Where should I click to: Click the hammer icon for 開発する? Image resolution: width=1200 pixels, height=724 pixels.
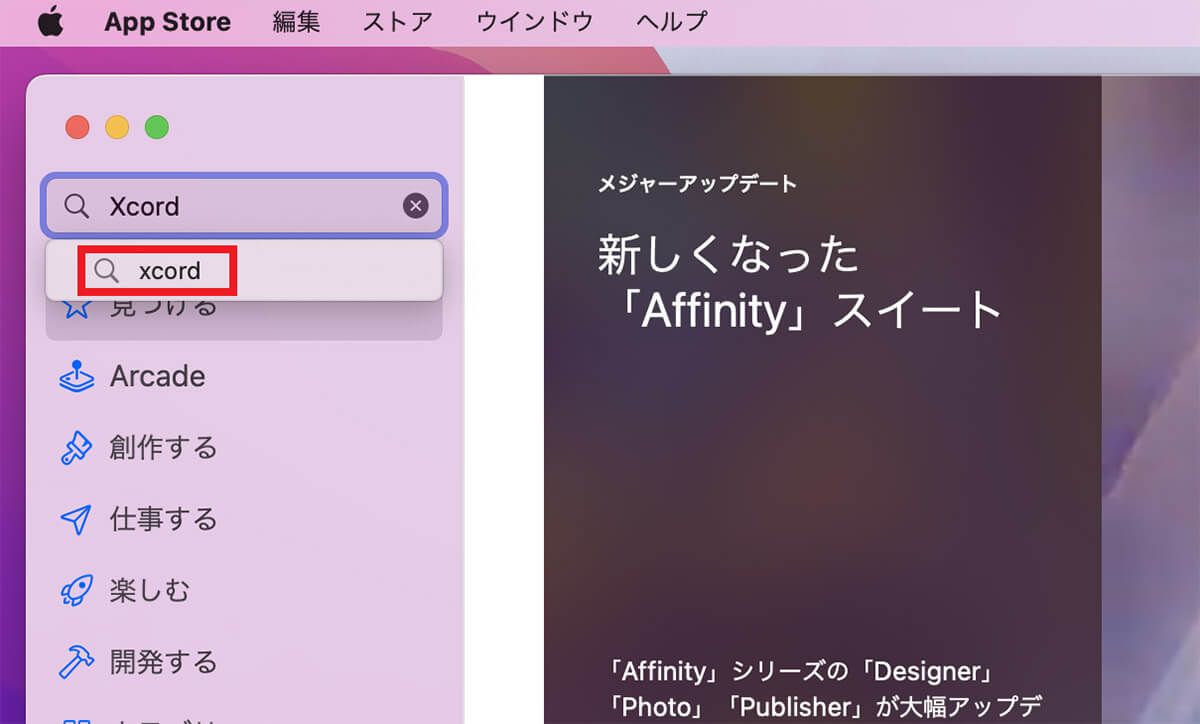pyautogui.click(x=77, y=662)
